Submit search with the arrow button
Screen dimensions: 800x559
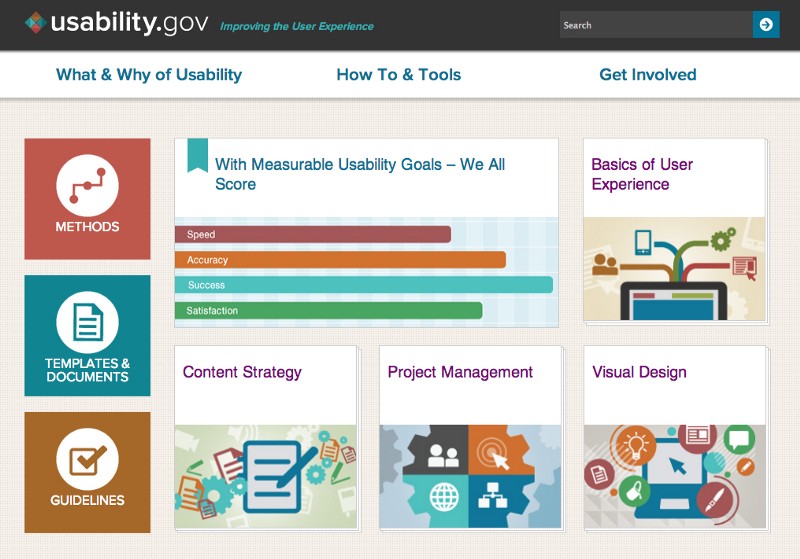766,24
